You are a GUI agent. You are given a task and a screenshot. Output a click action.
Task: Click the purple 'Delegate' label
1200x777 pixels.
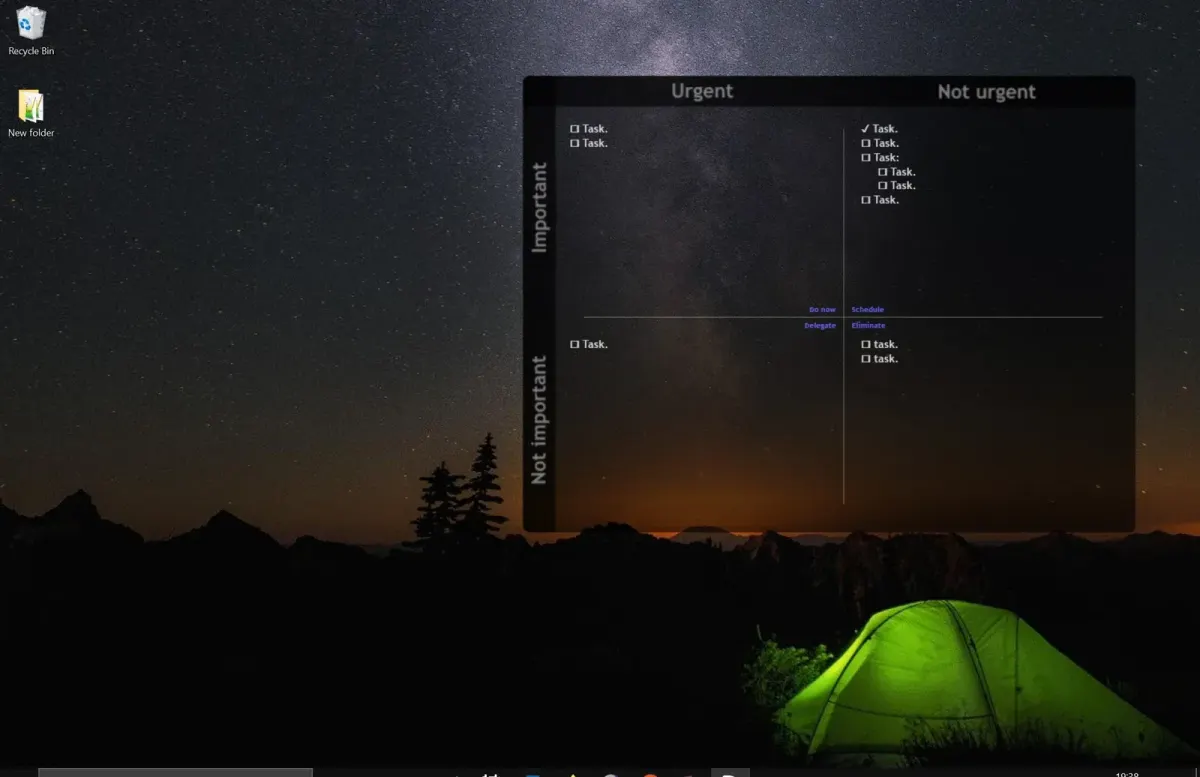tap(820, 326)
